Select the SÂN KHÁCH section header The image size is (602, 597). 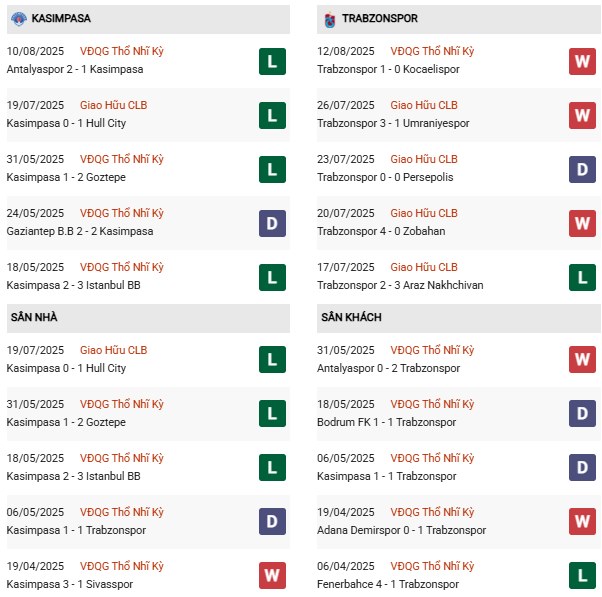coord(350,318)
